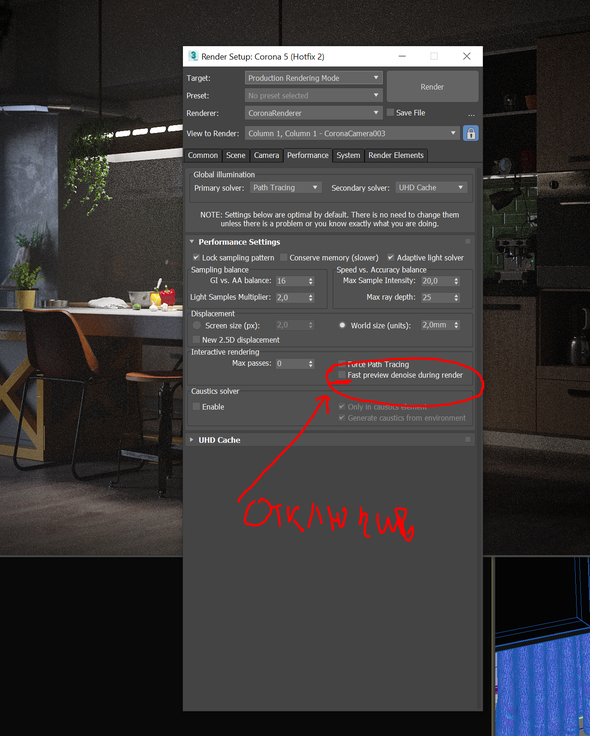The width and height of the screenshot is (590, 736).
Task: Click the UHD Cache rollout corner grip
Action: click(467, 439)
